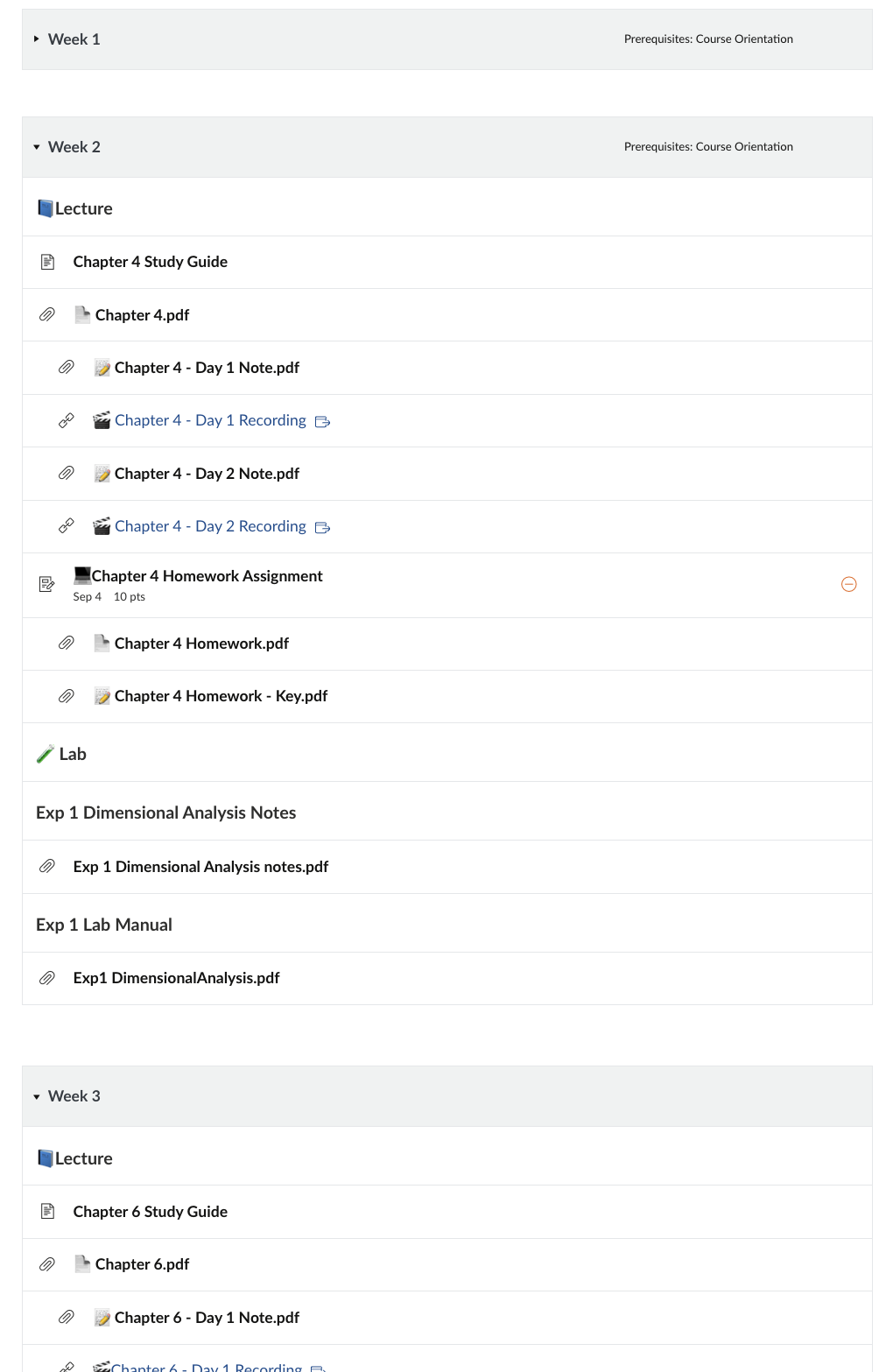
Task: Open Chapter 6 - Day 1 Note.pdf
Action: (x=207, y=1318)
